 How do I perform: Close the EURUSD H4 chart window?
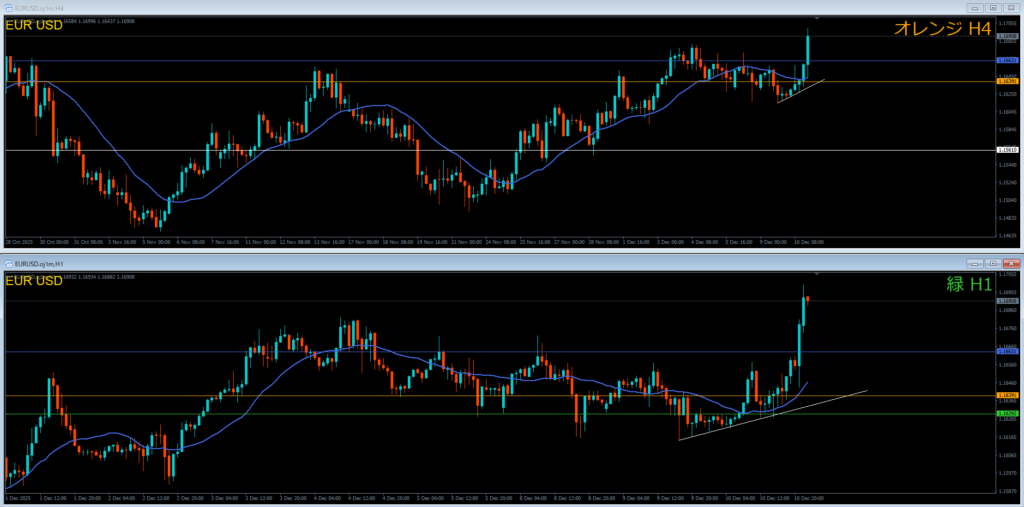coord(1012,7)
